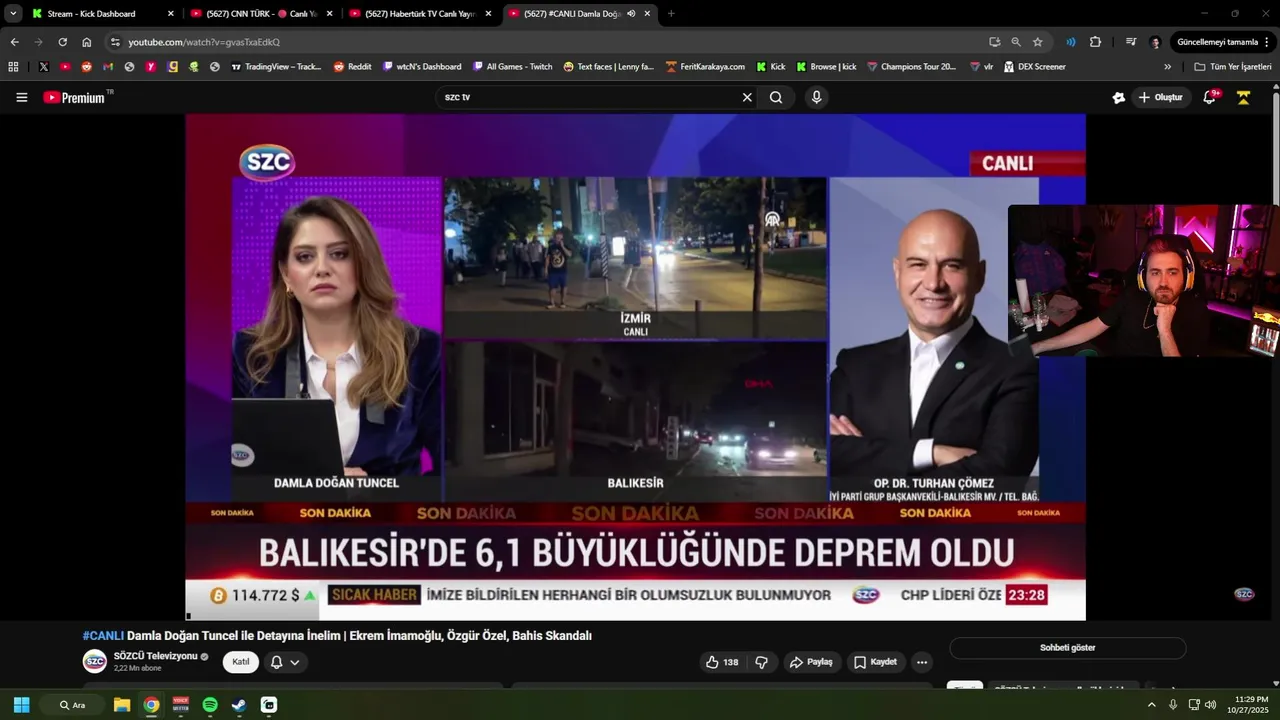This screenshot has width=1280, height=720.
Task: Switch to the CNN TÜRK Canlı Yayın tab
Action: (x=260, y=14)
